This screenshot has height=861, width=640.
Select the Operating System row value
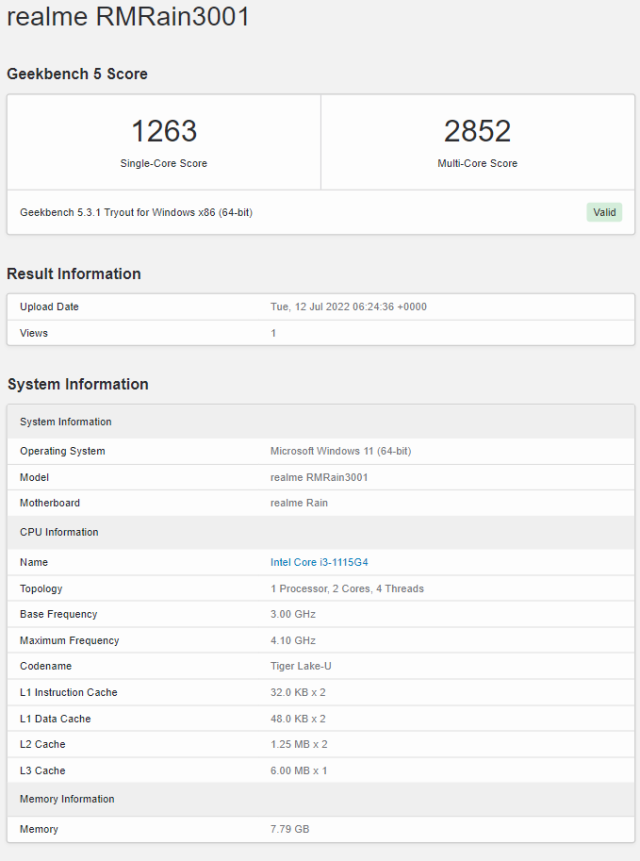tap(340, 451)
